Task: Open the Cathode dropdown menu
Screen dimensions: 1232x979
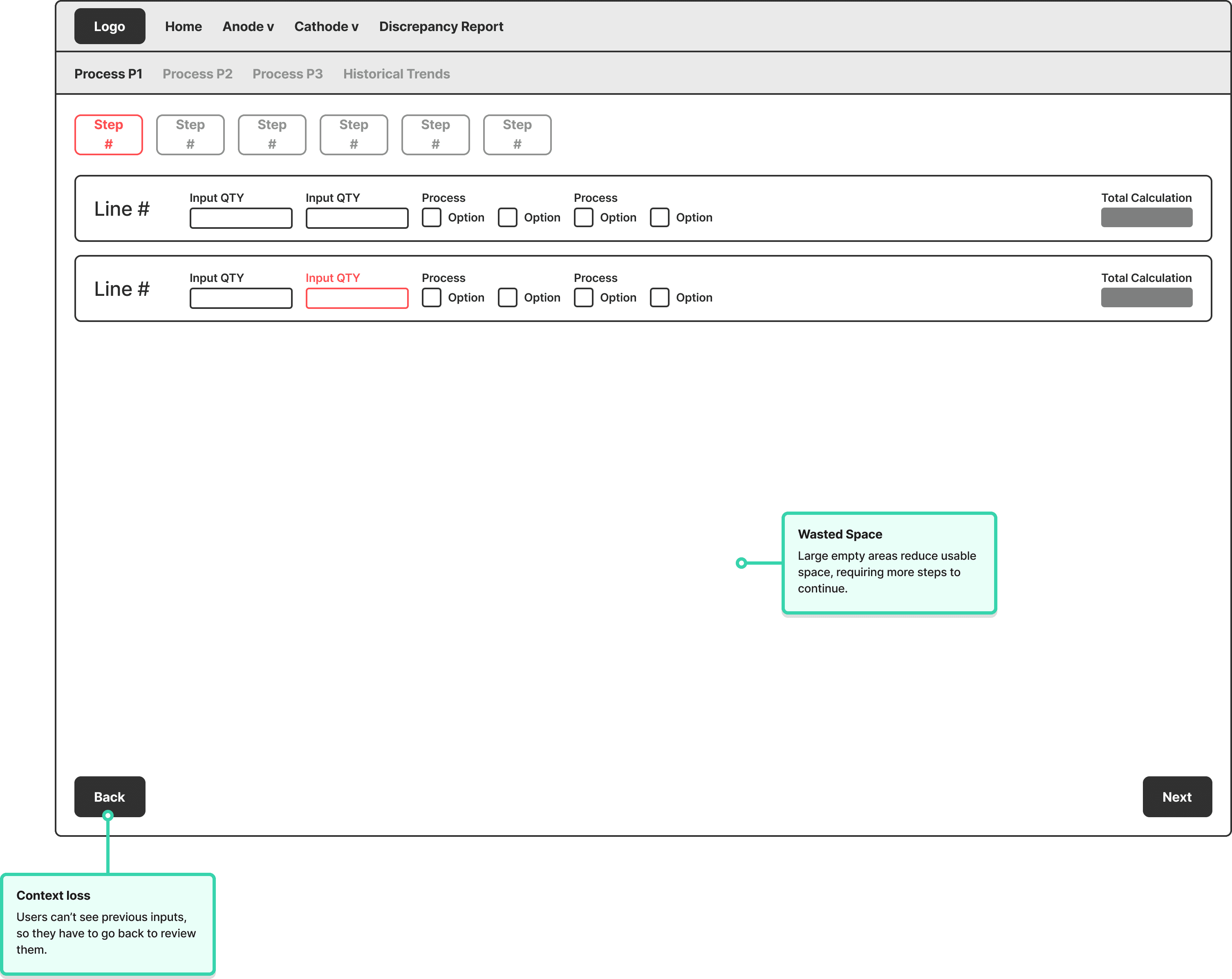Action: click(x=326, y=26)
